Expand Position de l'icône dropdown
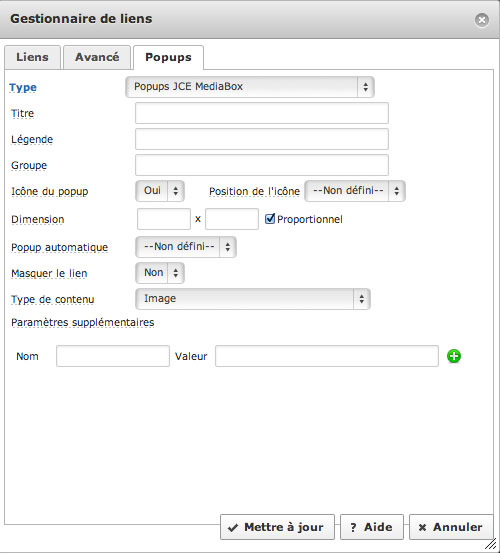Screen dimensions: 500x553 (x=355, y=191)
